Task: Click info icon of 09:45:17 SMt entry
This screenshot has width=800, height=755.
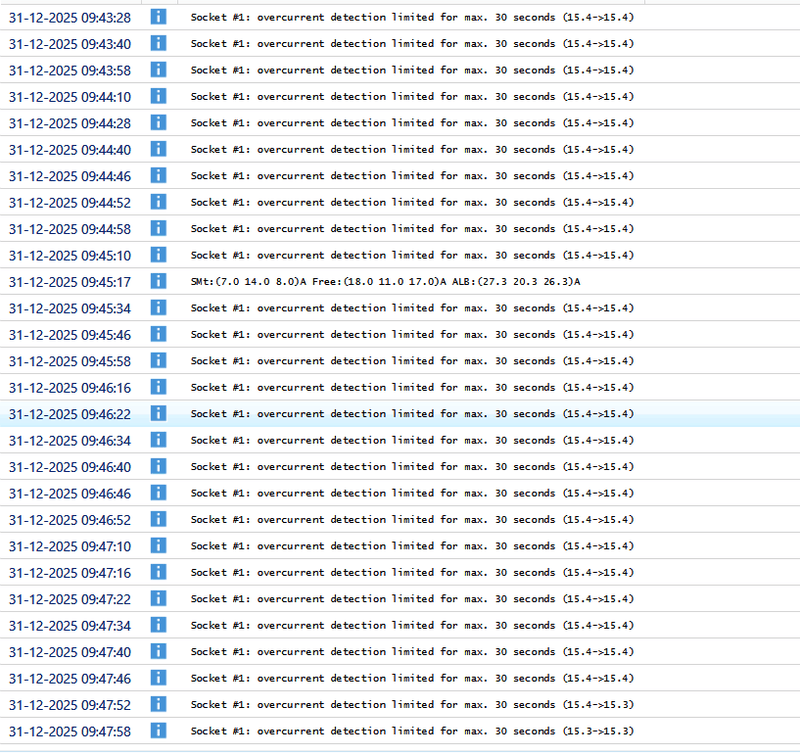Action: [x=158, y=282]
